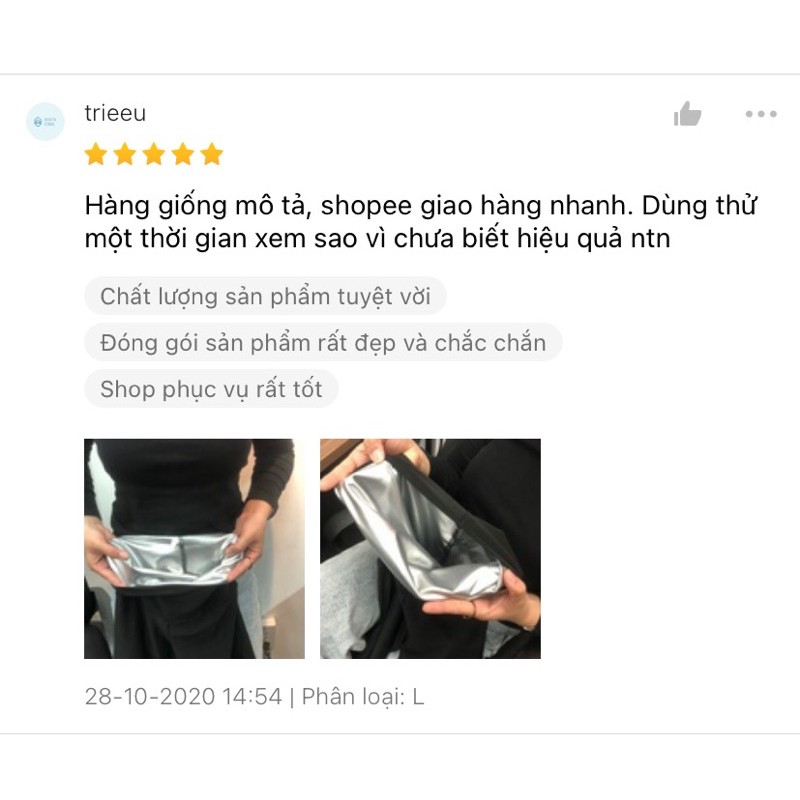800x800 pixels.
Task: Select the third rating star
Action: tap(154, 154)
